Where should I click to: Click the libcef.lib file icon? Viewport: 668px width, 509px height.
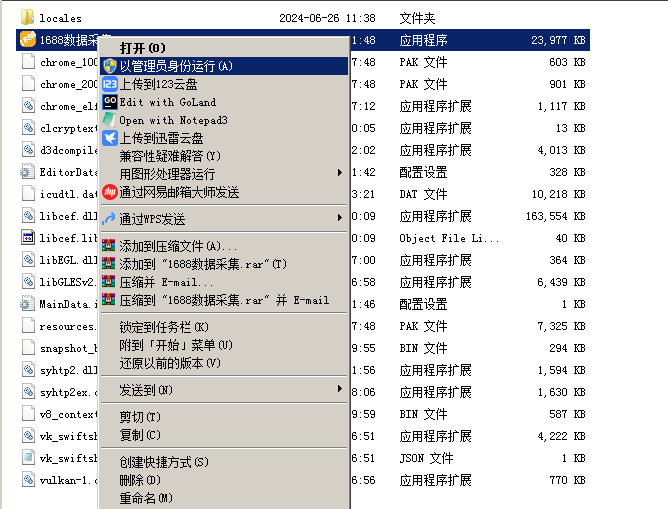click(x=28, y=238)
